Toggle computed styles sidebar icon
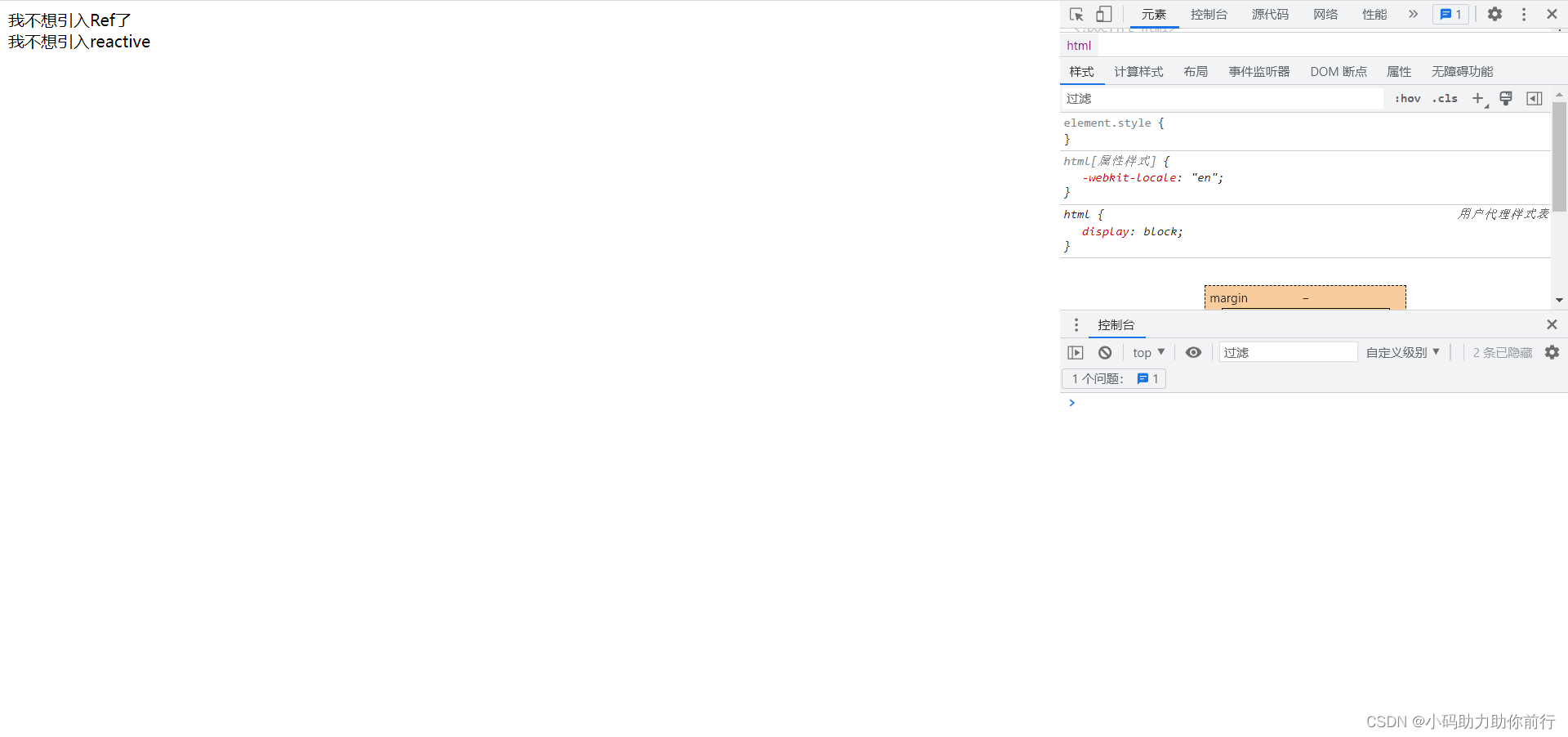This screenshot has width=1568, height=737. click(x=1535, y=99)
